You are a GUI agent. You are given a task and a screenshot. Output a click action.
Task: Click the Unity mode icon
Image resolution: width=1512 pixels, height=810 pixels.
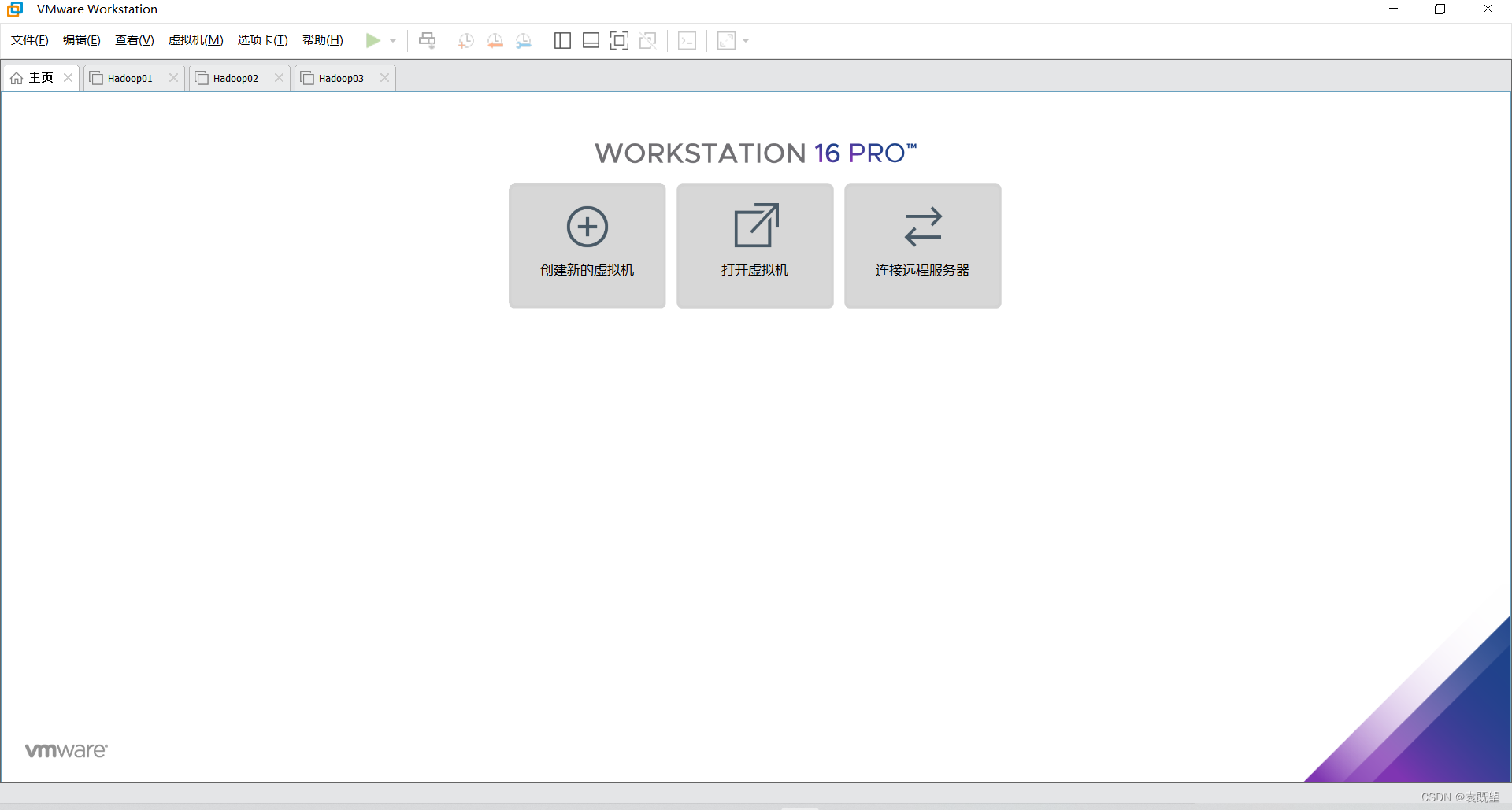point(648,40)
